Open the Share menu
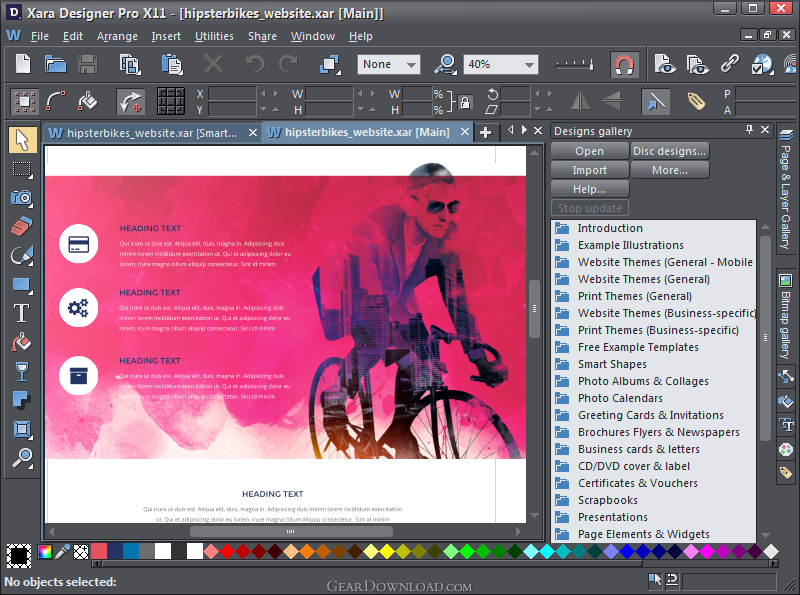800x595 pixels. [262, 36]
